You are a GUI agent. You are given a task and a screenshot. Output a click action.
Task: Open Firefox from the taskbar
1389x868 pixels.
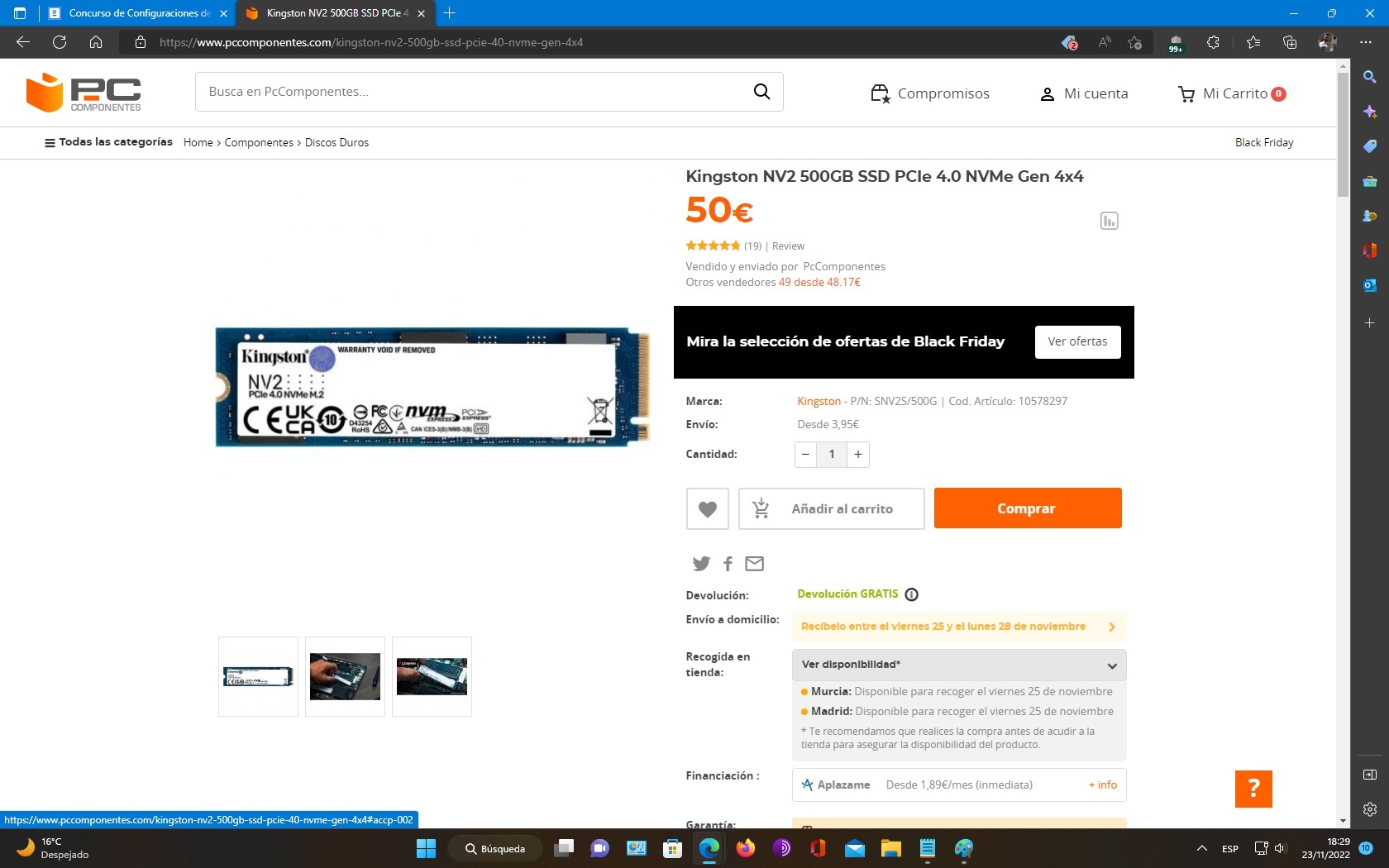746,848
